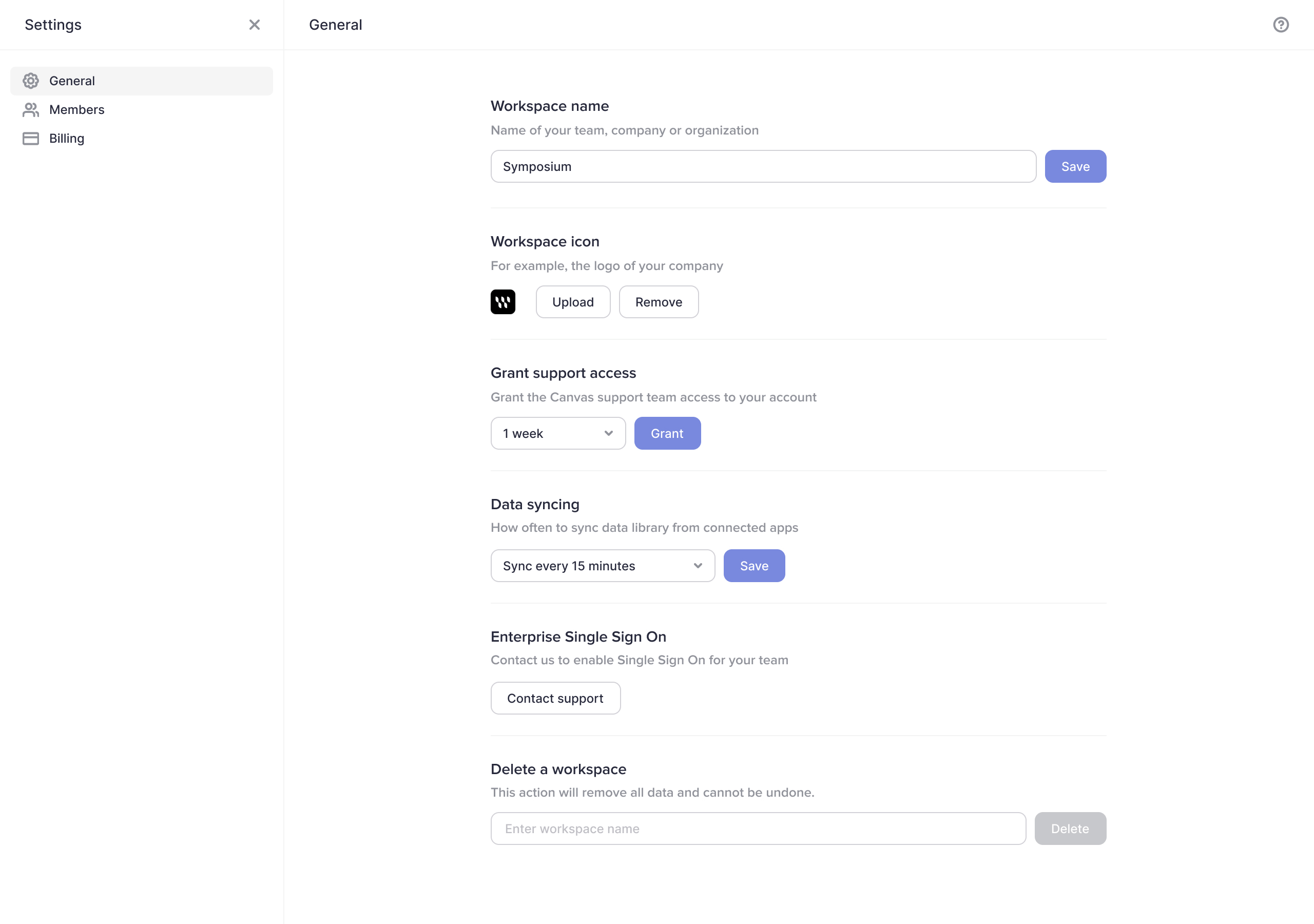Image resolution: width=1314 pixels, height=924 pixels.
Task: Click the Members people icon
Action: 31,109
